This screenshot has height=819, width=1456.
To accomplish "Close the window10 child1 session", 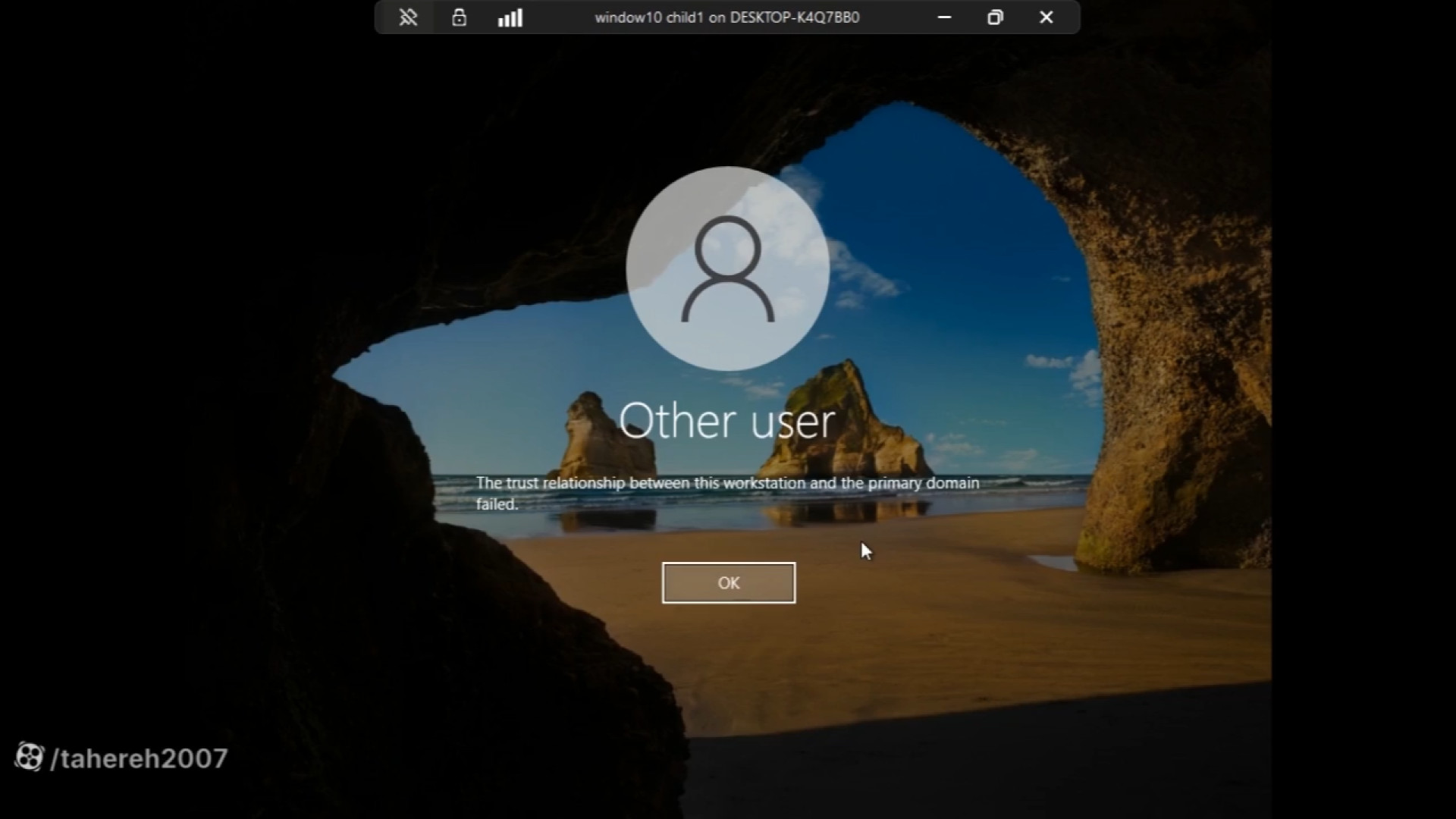I will point(1046,17).
